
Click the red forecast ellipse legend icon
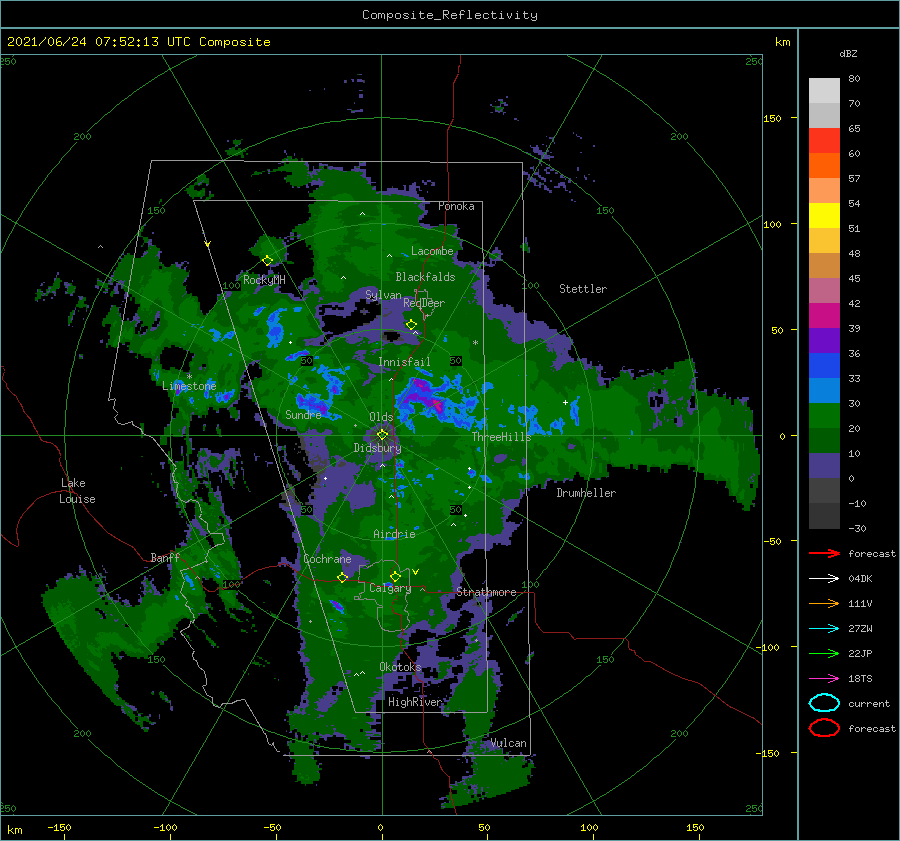tap(824, 728)
